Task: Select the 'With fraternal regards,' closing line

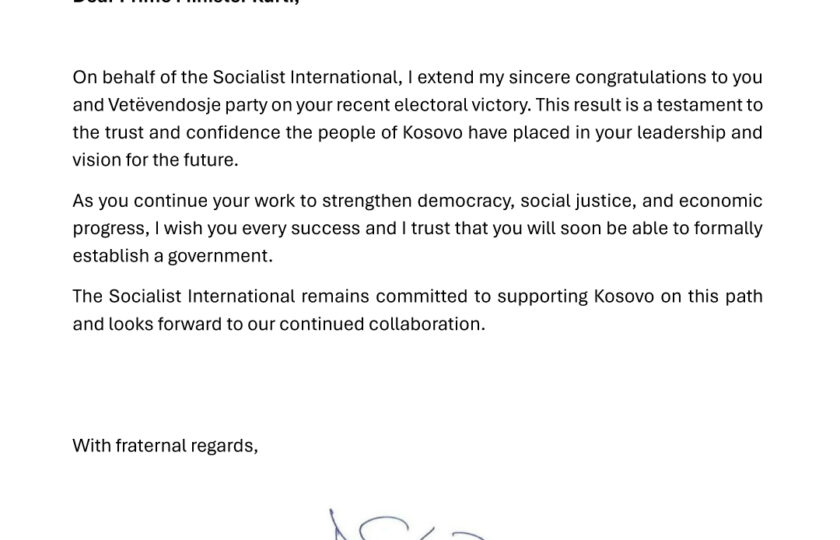Action: (165, 446)
